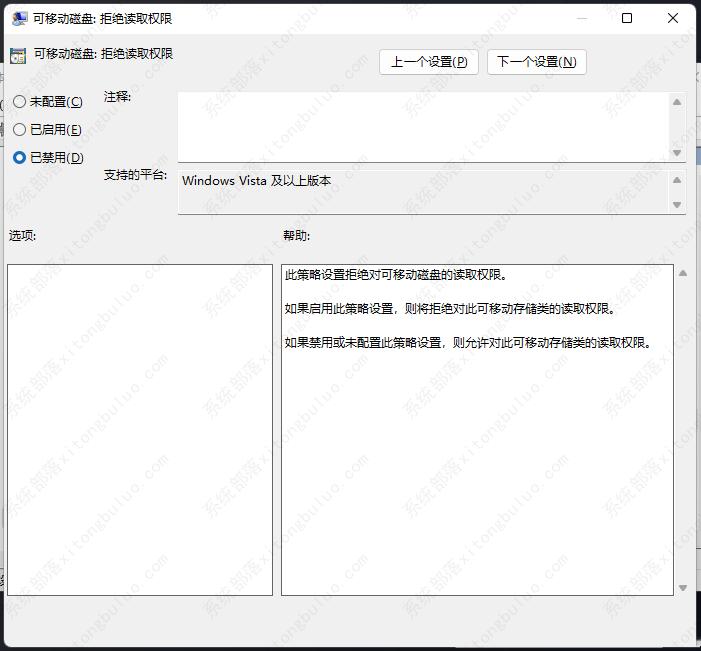Click the down arrow of 帮助 scrollbar

tap(683, 588)
